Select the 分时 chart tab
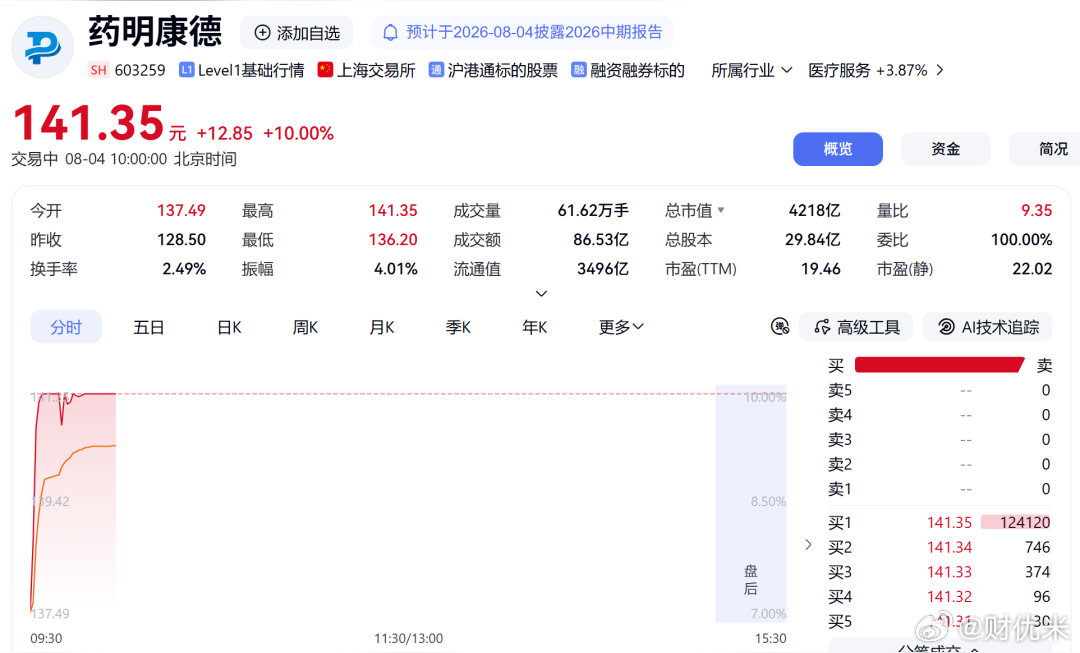Viewport: 1080px width, 653px height. 66,326
